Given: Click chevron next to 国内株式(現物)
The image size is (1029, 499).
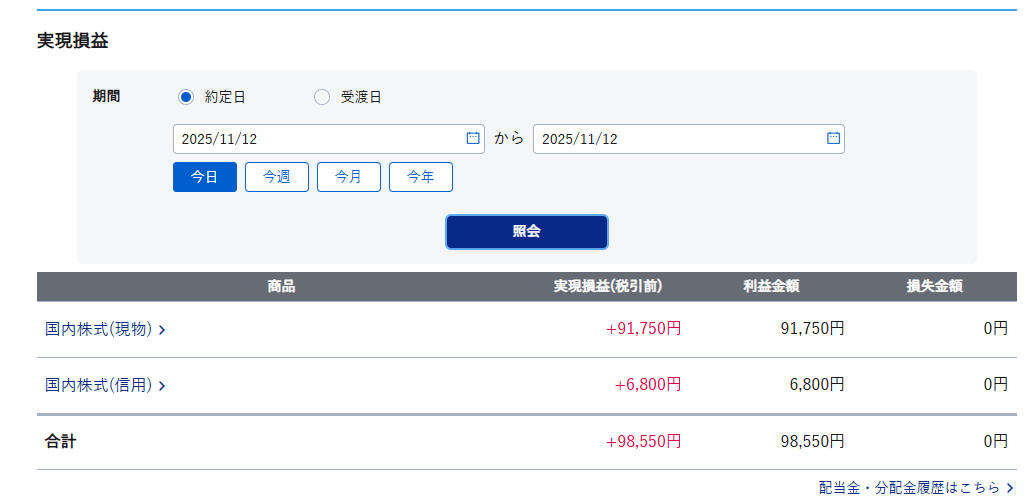Looking at the screenshot, I should click(162, 330).
